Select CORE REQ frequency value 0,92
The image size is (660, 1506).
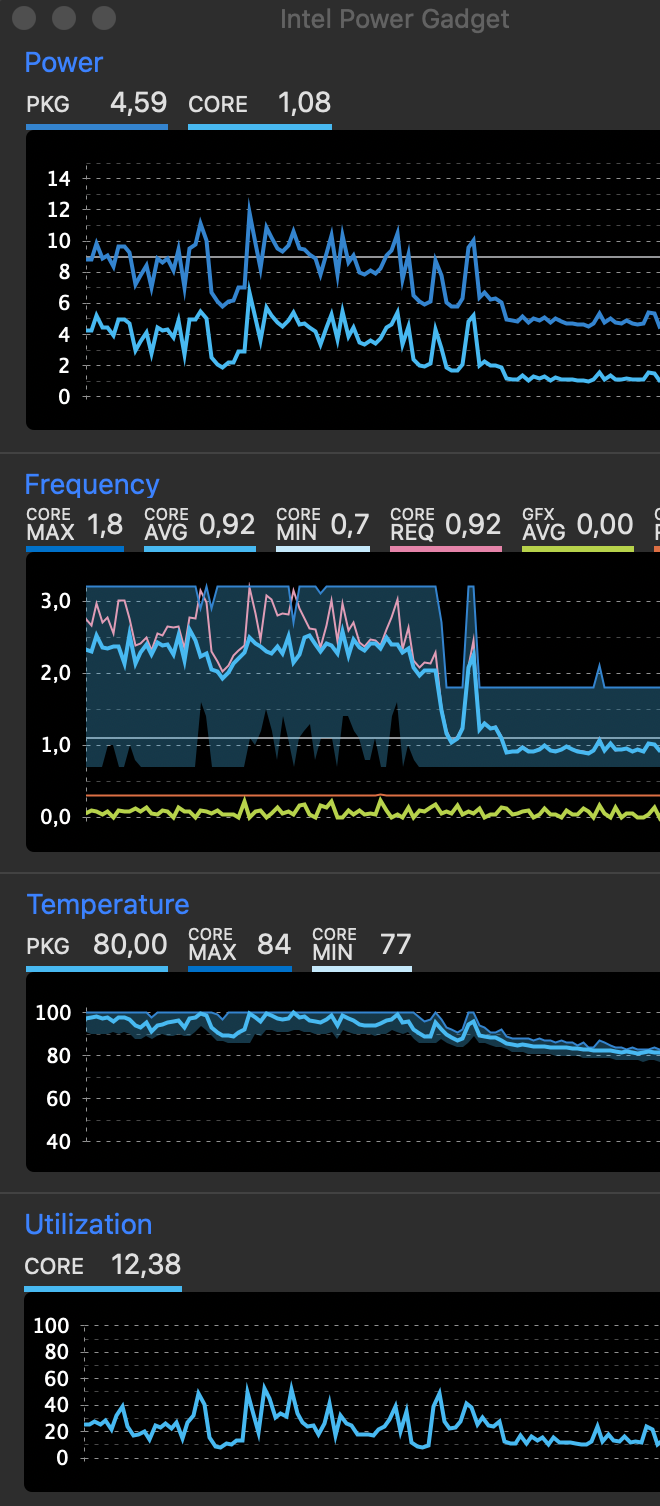(x=473, y=524)
